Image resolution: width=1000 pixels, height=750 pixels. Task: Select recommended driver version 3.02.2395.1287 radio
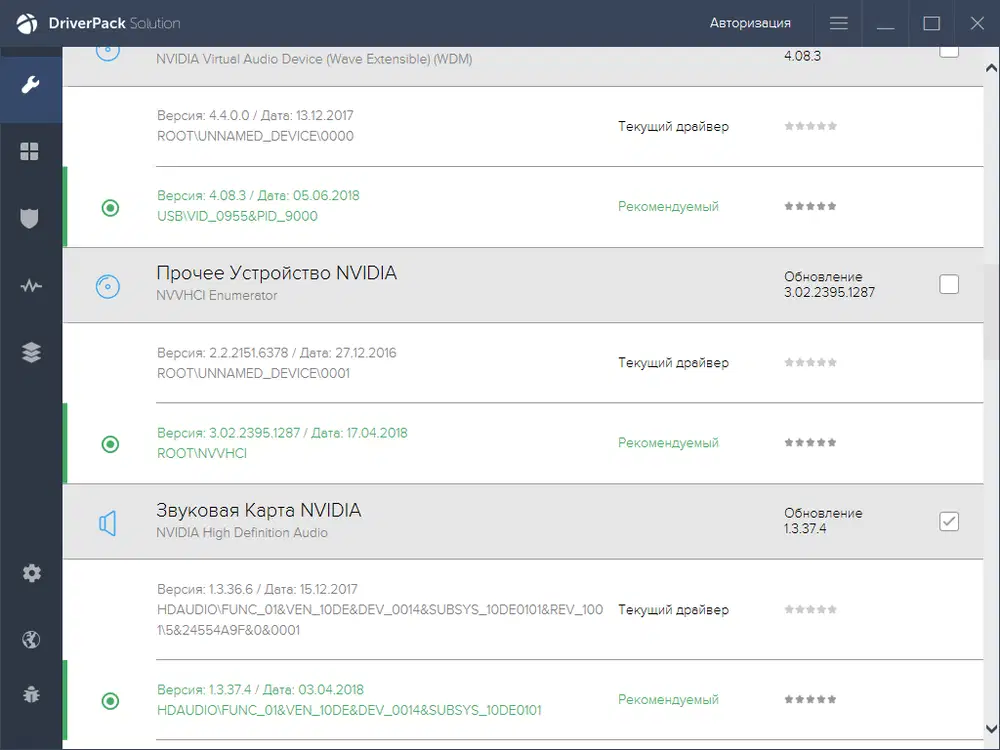pos(111,444)
